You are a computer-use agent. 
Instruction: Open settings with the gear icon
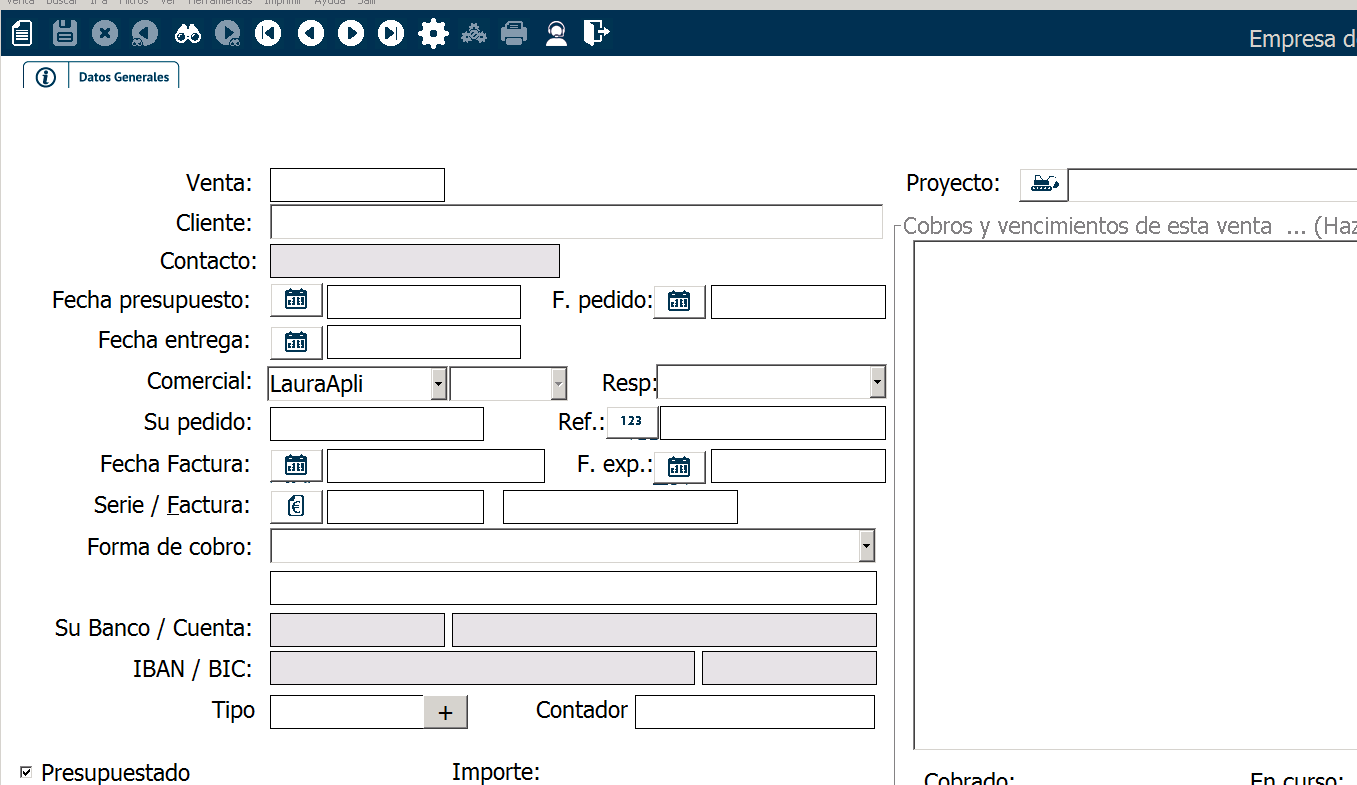[x=433, y=34]
